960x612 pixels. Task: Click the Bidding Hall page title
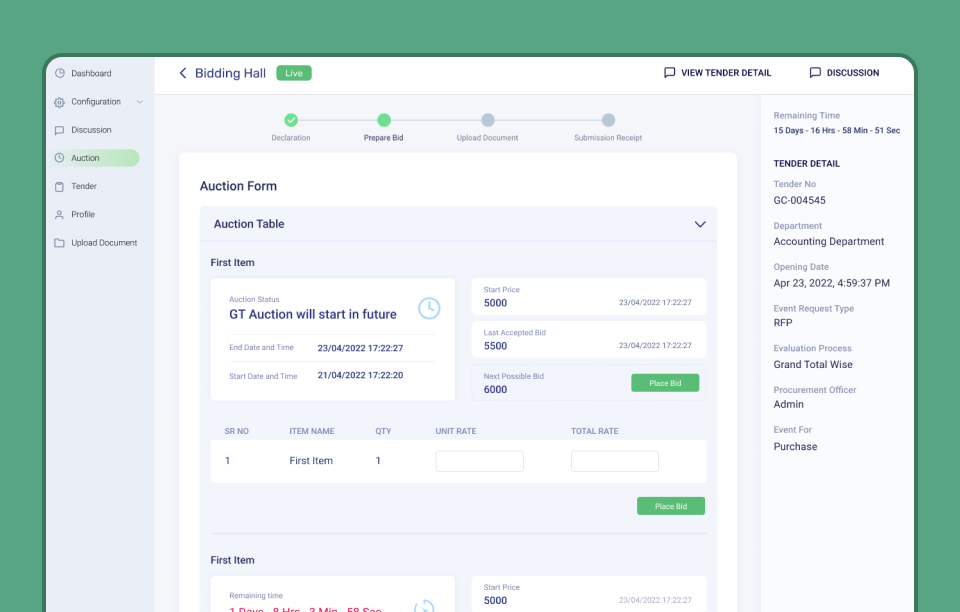(230, 73)
